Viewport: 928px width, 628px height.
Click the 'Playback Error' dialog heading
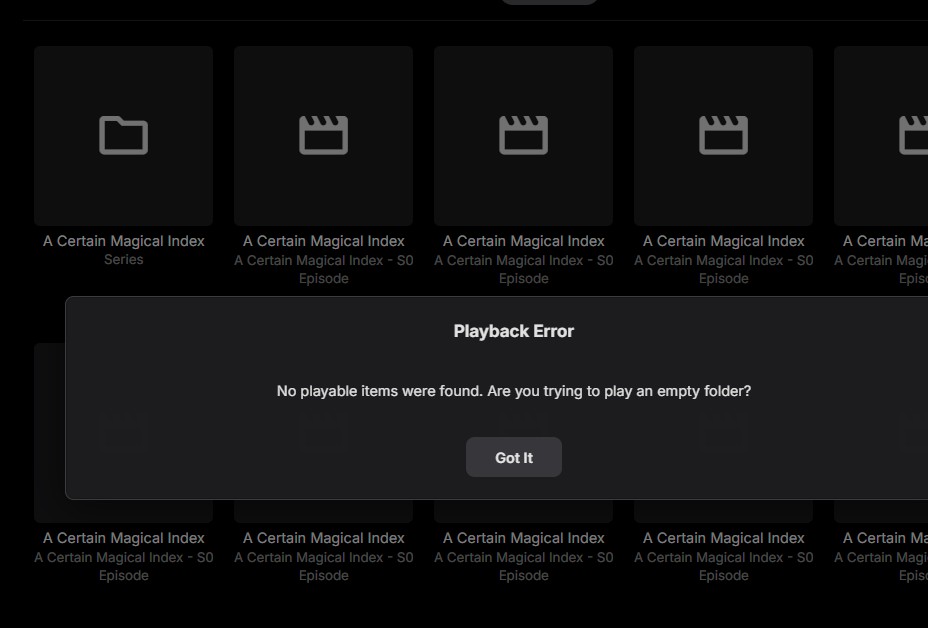tap(514, 331)
